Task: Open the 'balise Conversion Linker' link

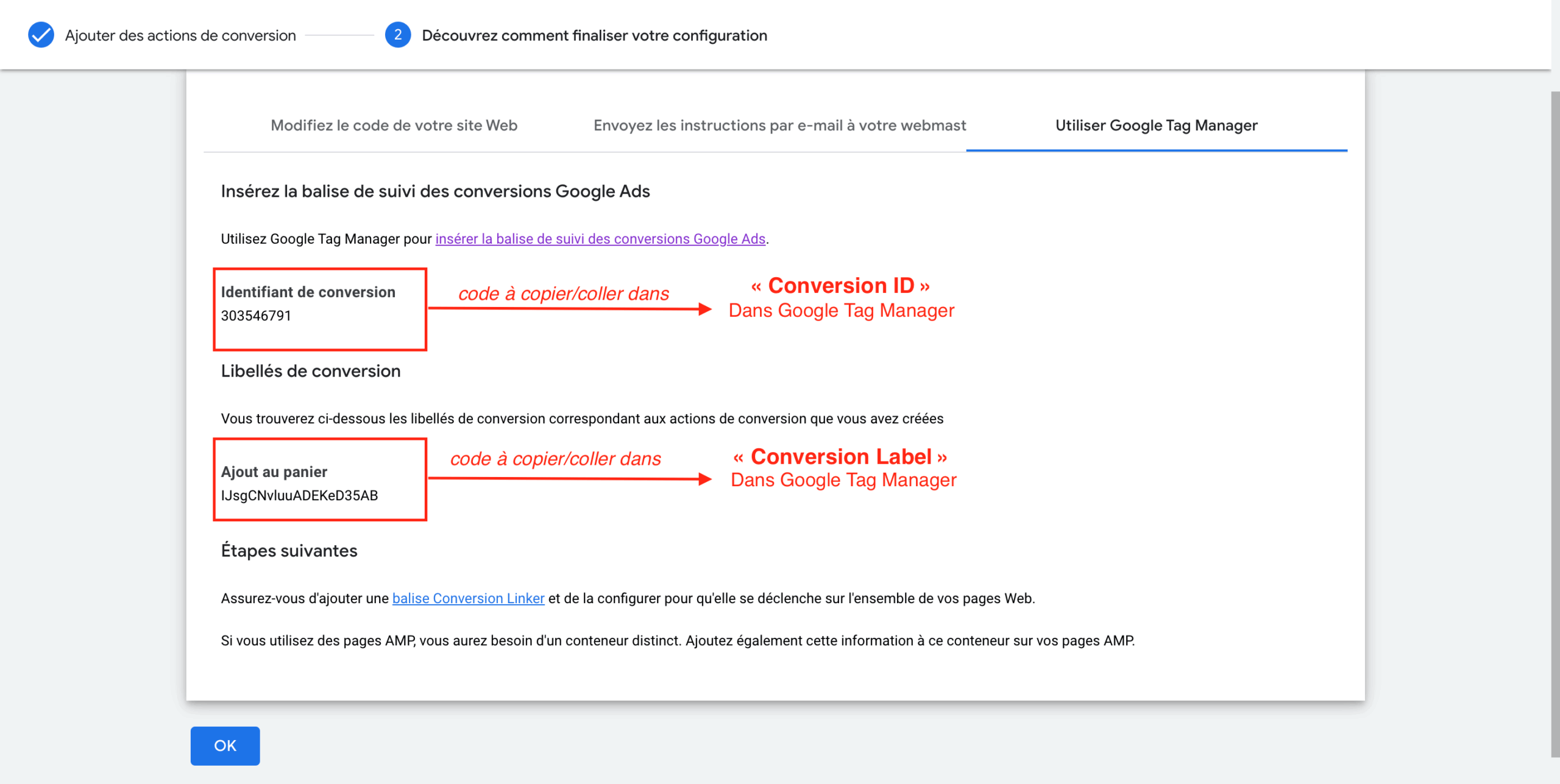Action: coord(468,598)
